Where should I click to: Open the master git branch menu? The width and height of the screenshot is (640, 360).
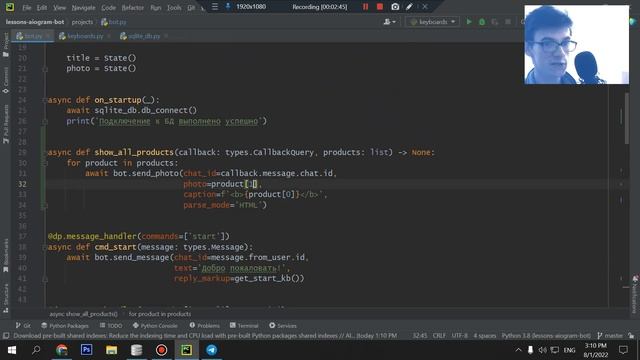tap(610, 336)
